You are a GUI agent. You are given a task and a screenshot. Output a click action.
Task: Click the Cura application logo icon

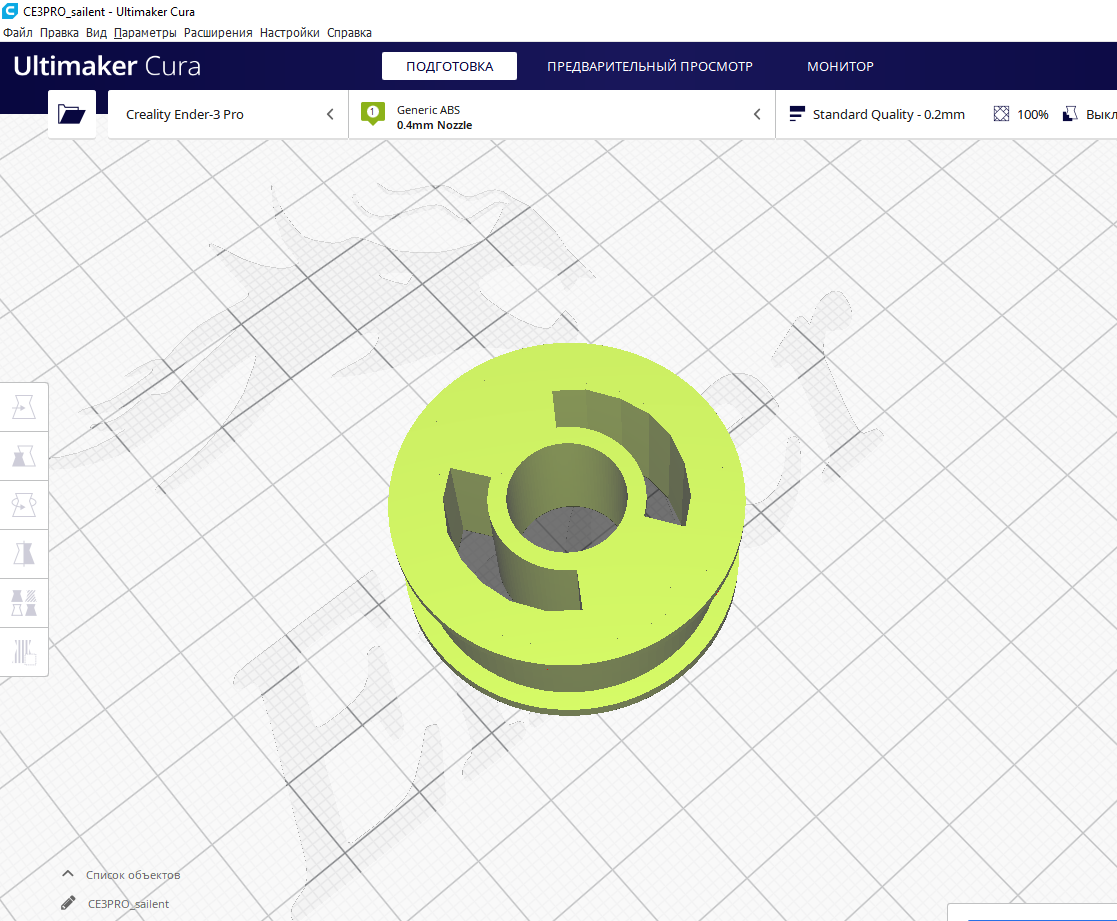point(9,11)
